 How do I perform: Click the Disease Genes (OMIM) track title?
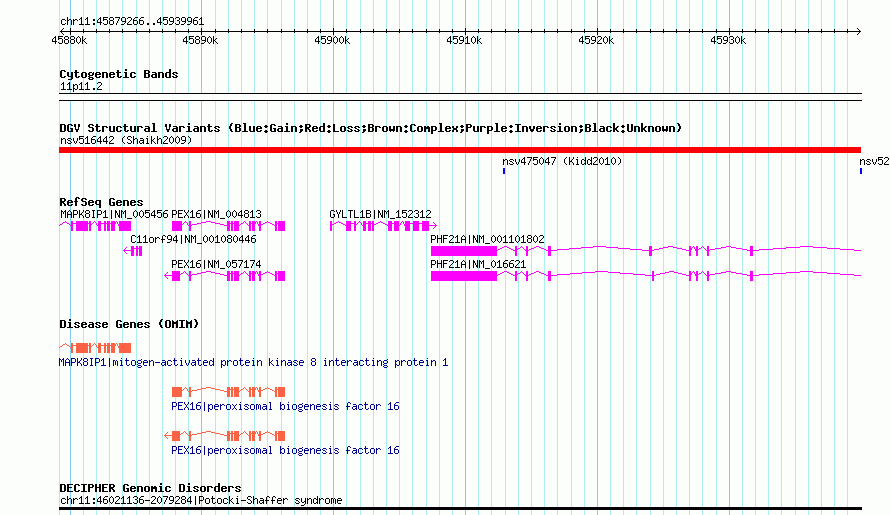click(x=129, y=324)
